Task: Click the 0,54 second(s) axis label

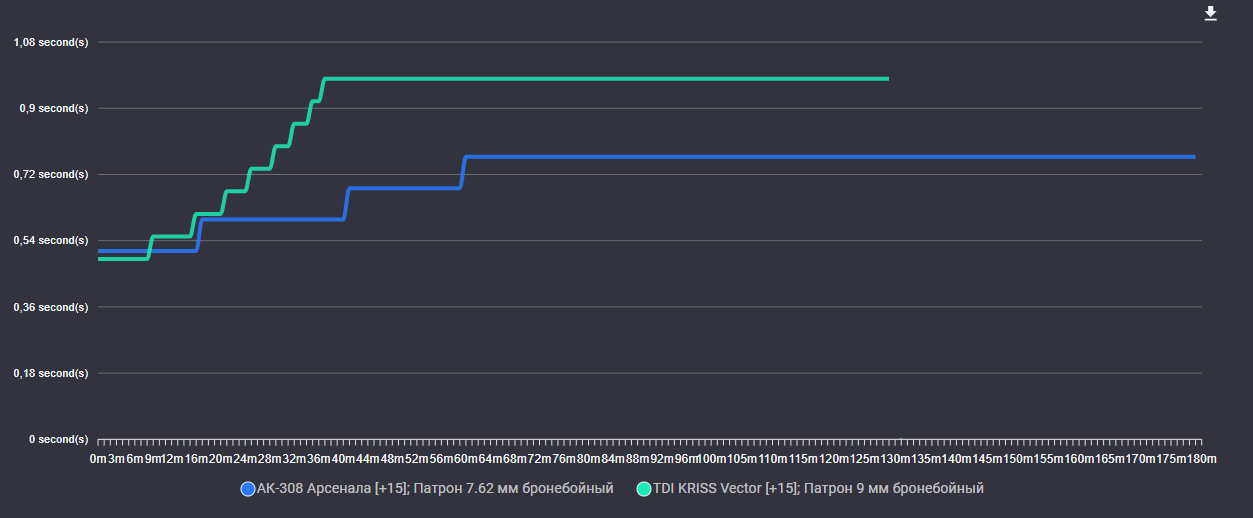Action: 51,240
